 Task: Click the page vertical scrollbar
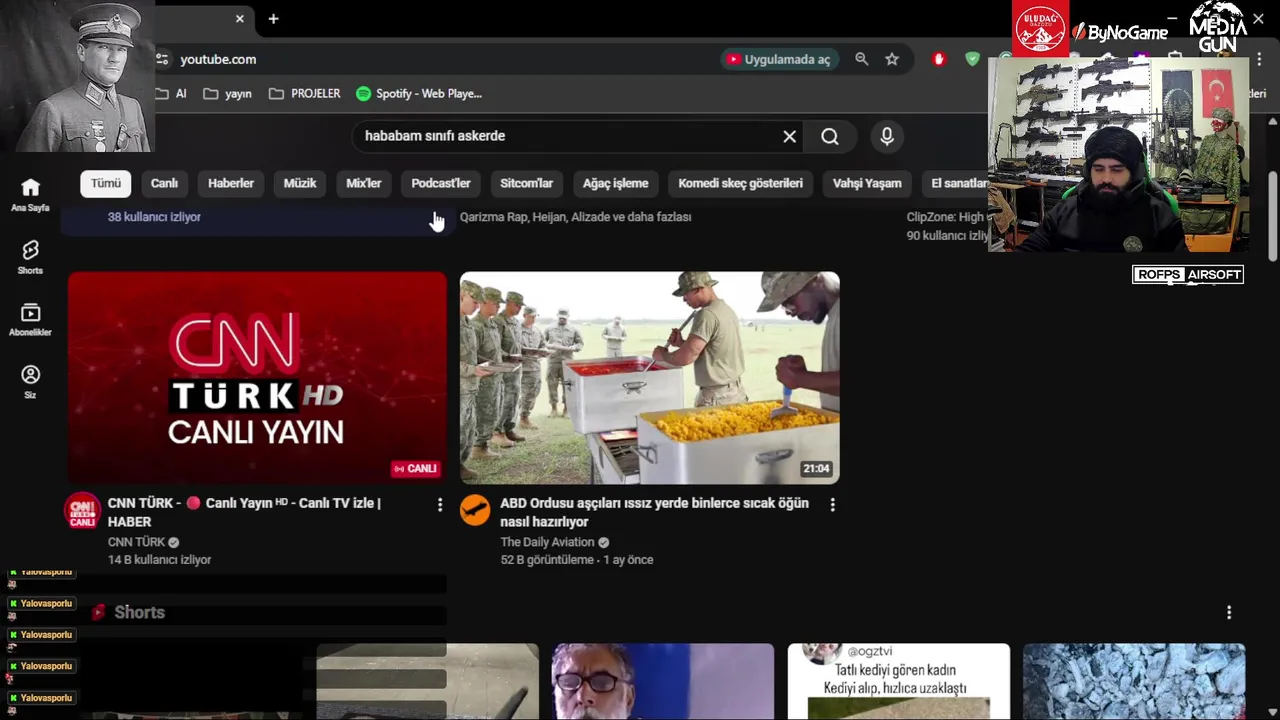click(1272, 217)
